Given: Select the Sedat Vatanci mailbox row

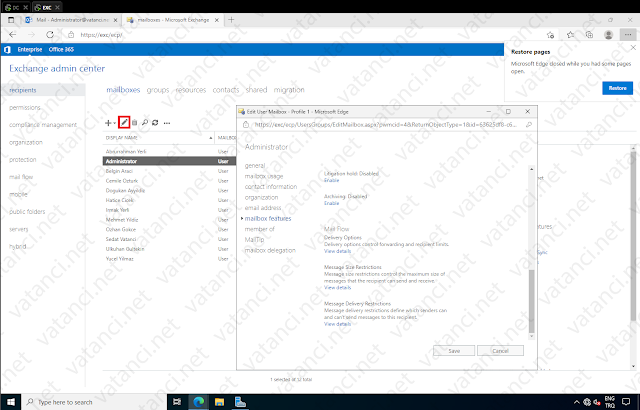Looking at the screenshot, I should 169,239.
